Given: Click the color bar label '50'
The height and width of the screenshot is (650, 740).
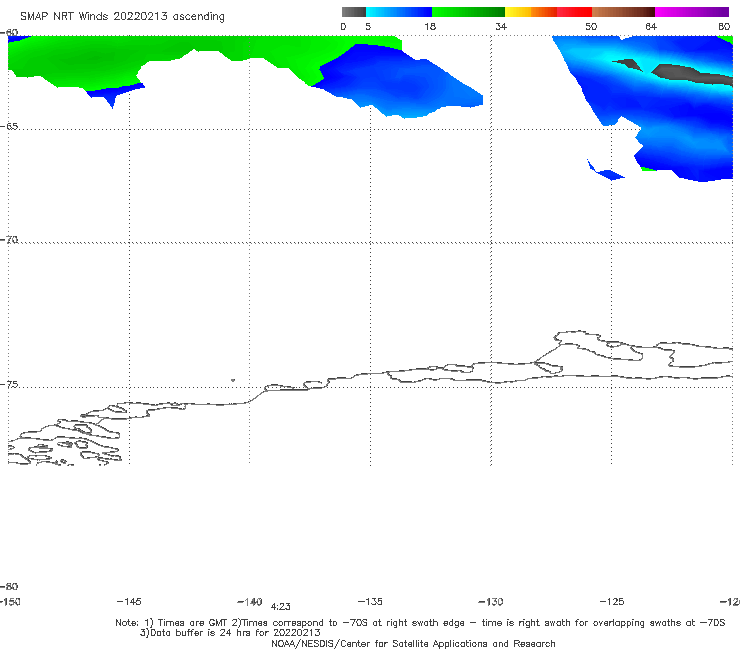Looking at the screenshot, I should [591, 27].
